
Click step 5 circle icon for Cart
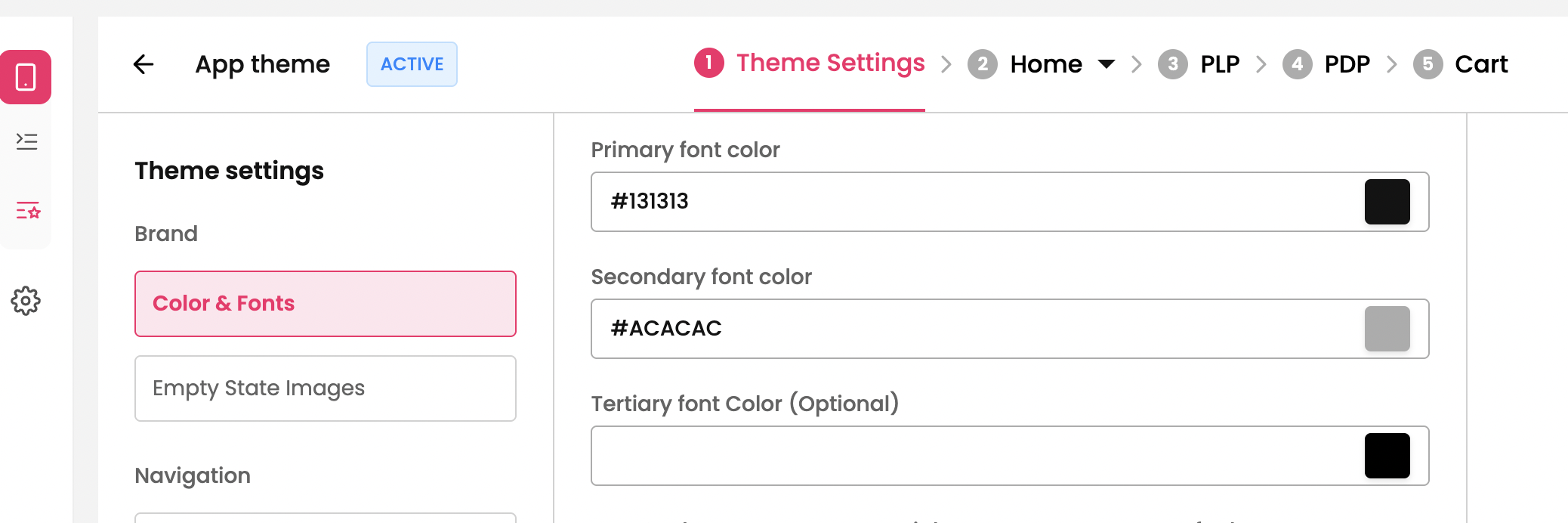point(1427,64)
